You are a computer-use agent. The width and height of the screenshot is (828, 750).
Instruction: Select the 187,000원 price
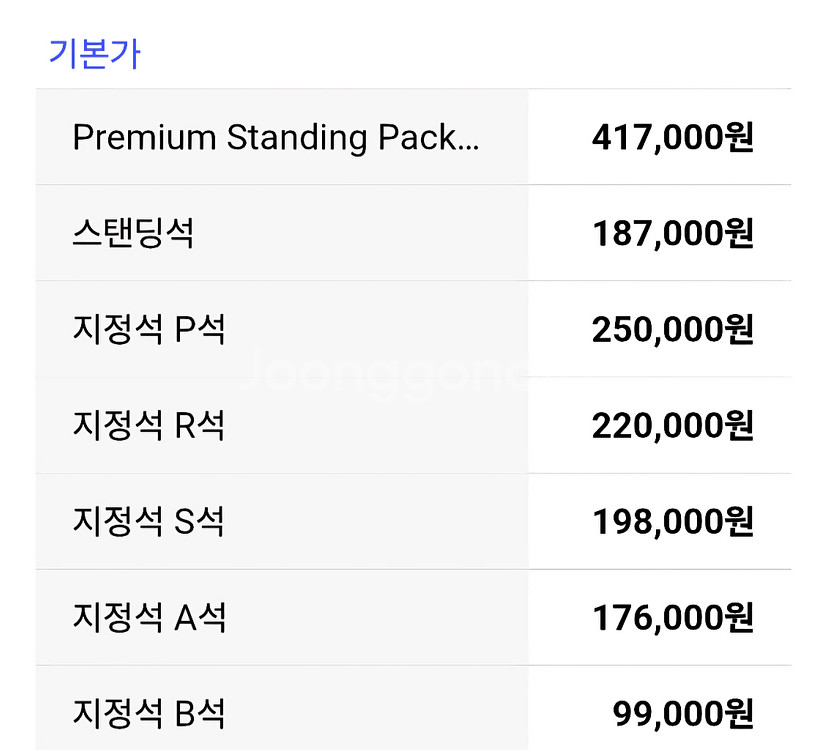tap(672, 234)
